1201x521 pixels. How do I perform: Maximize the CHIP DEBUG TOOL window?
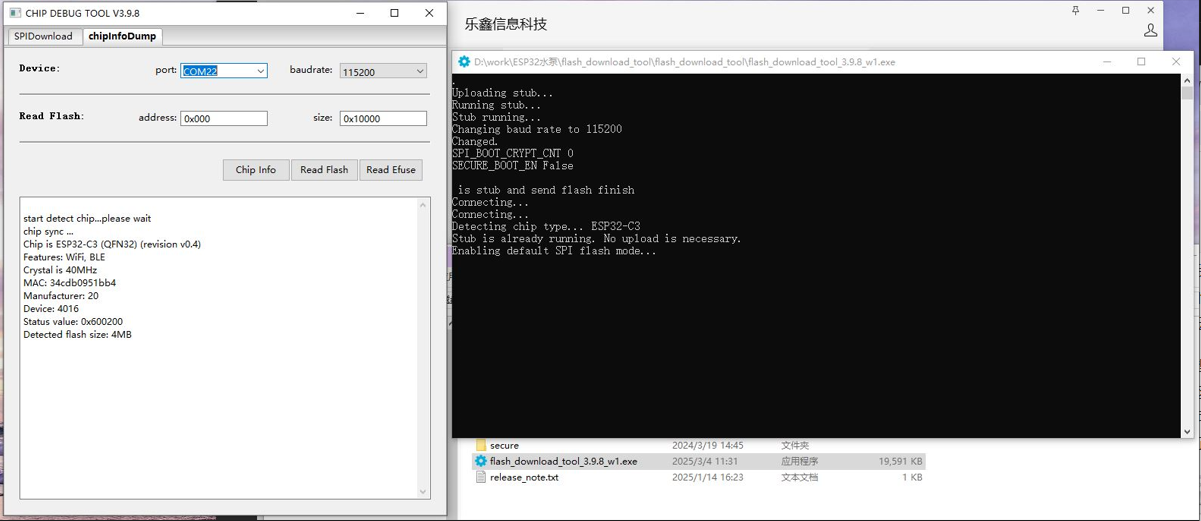click(x=394, y=13)
